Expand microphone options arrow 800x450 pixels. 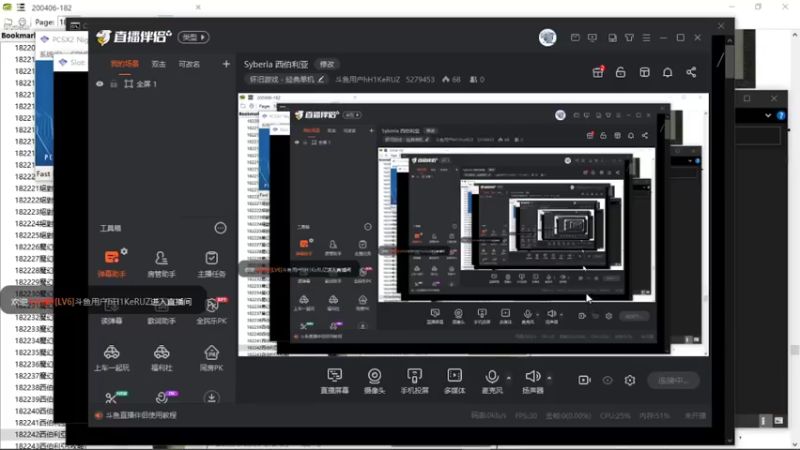coord(509,378)
